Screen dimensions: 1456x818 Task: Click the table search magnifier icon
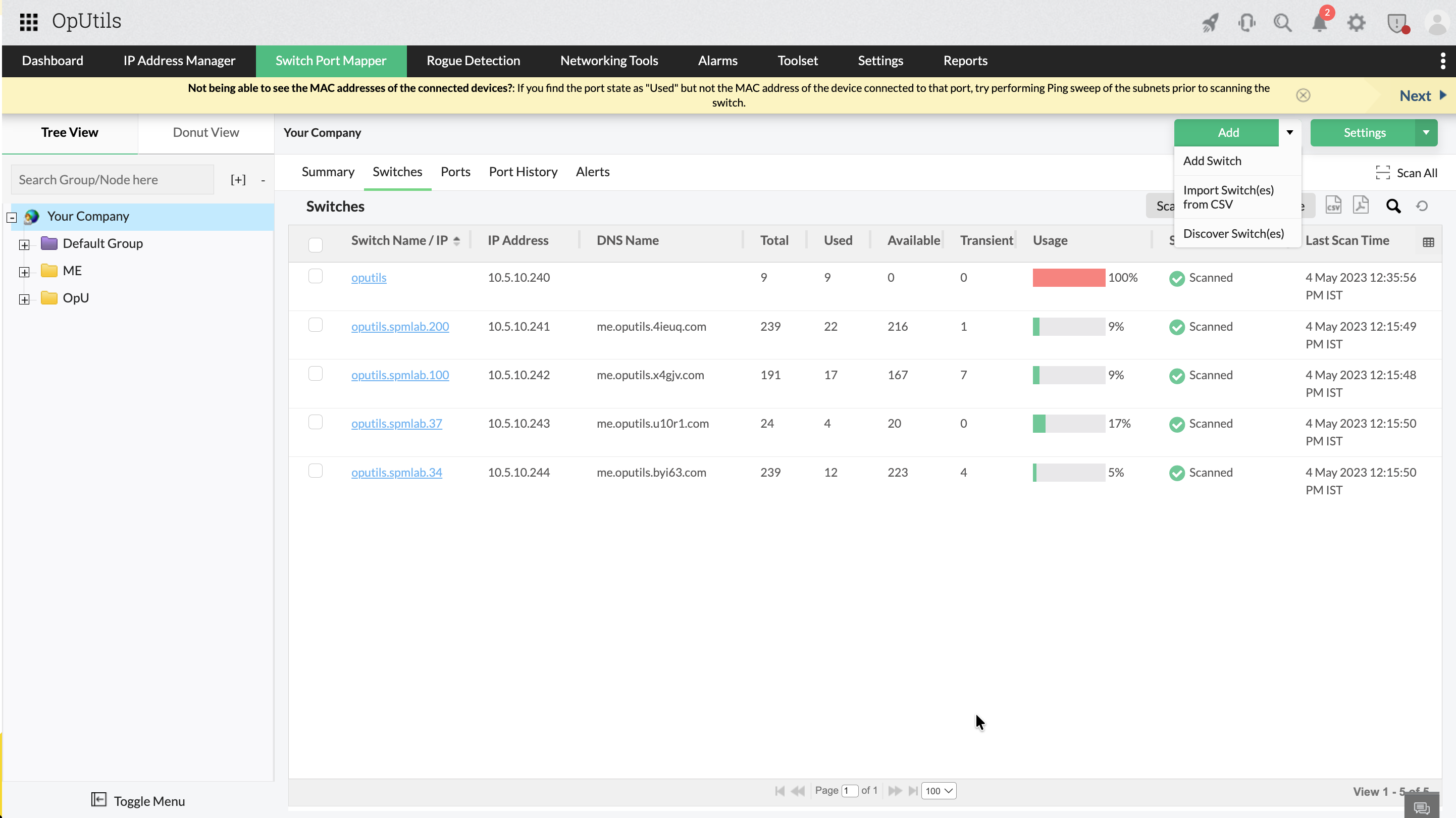tap(1393, 207)
